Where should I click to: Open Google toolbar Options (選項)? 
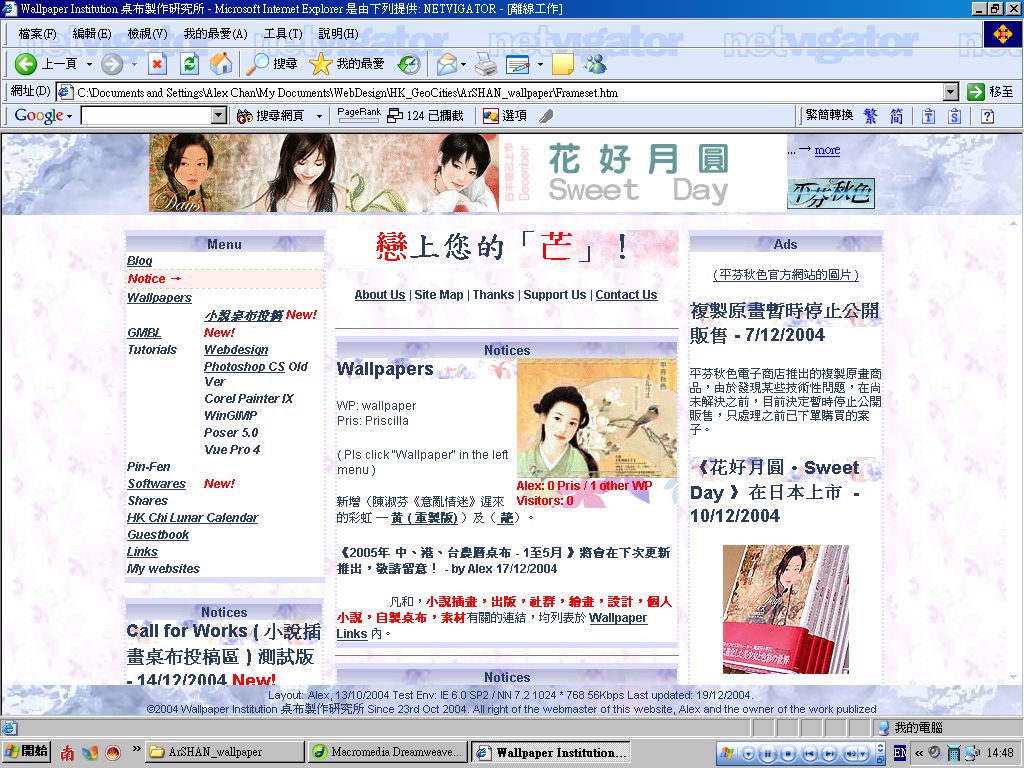coord(505,116)
